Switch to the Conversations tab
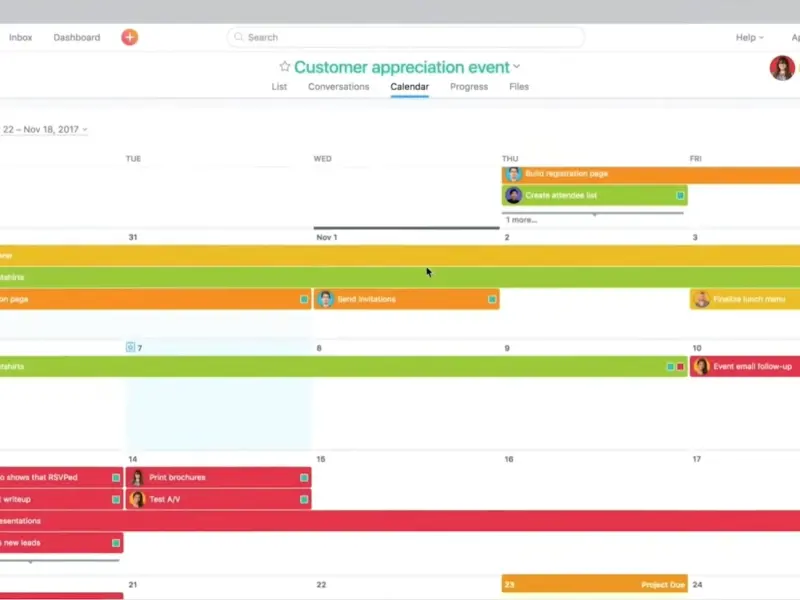Image resolution: width=800 pixels, height=600 pixels. [338, 87]
